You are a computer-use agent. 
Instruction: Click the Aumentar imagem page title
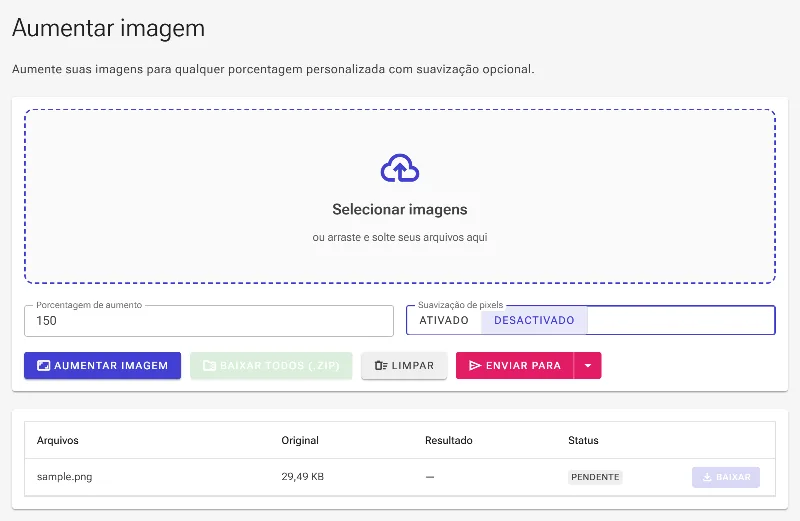pos(109,28)
